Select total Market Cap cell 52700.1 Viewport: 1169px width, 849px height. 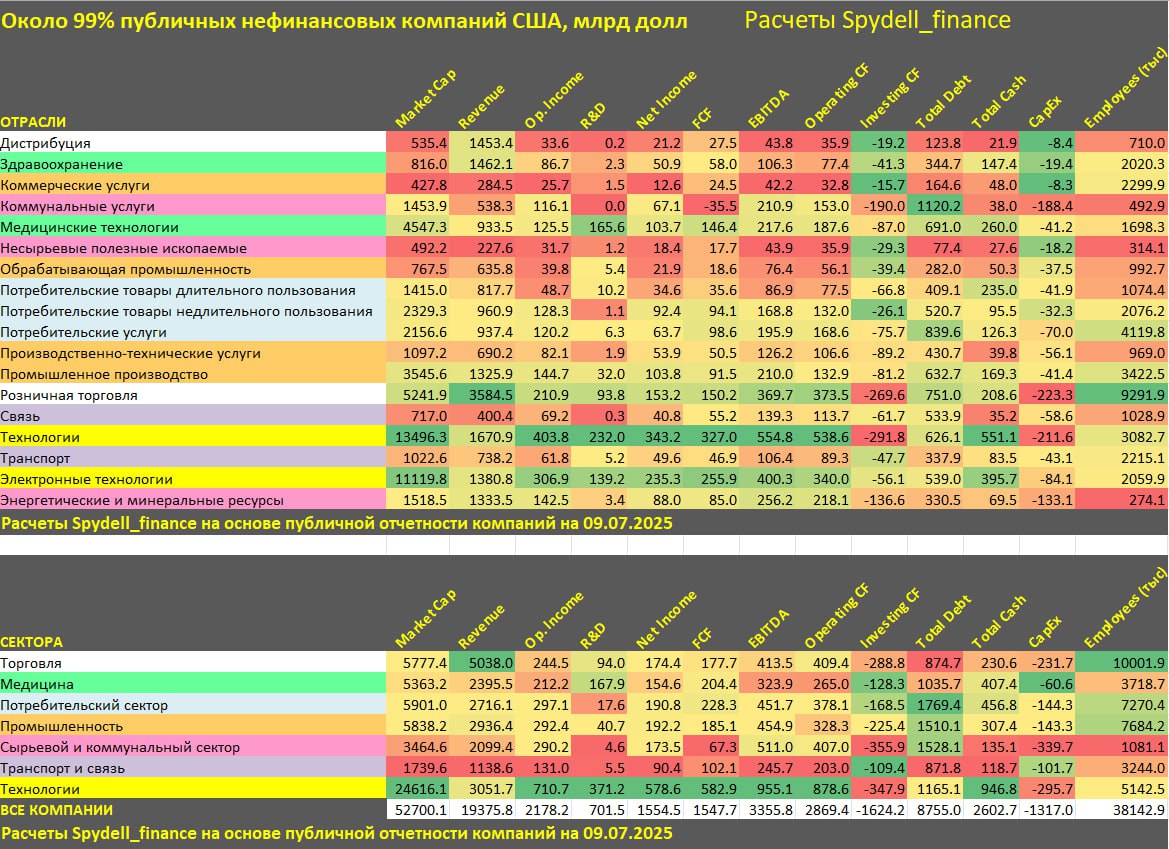[418, 809]
